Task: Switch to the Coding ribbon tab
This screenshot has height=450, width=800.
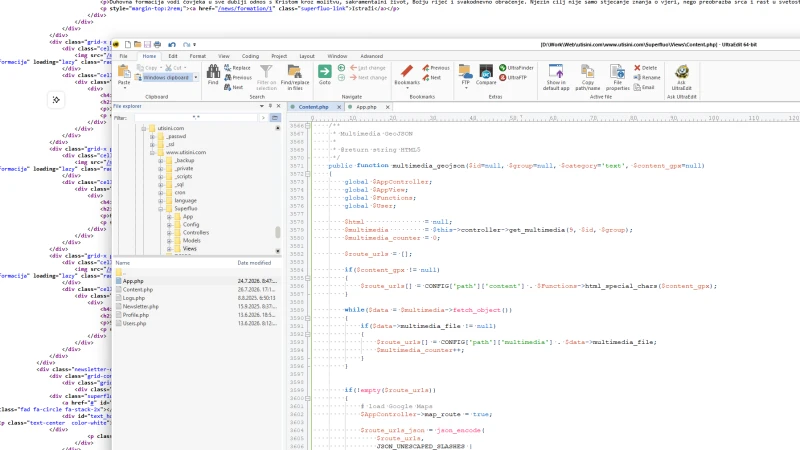Action: pos(250,56)
